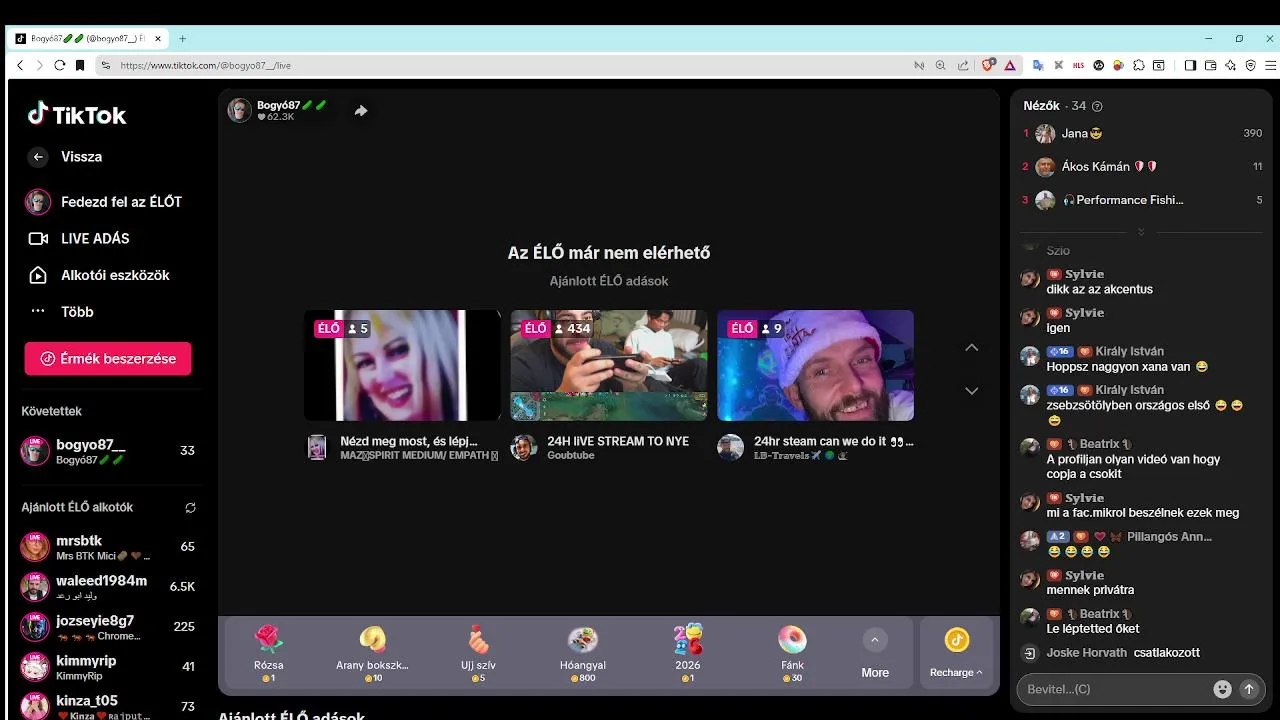Click the Nézők info question icon
The height and width of the screenshot is (720, 1280).
point(1097,106)
